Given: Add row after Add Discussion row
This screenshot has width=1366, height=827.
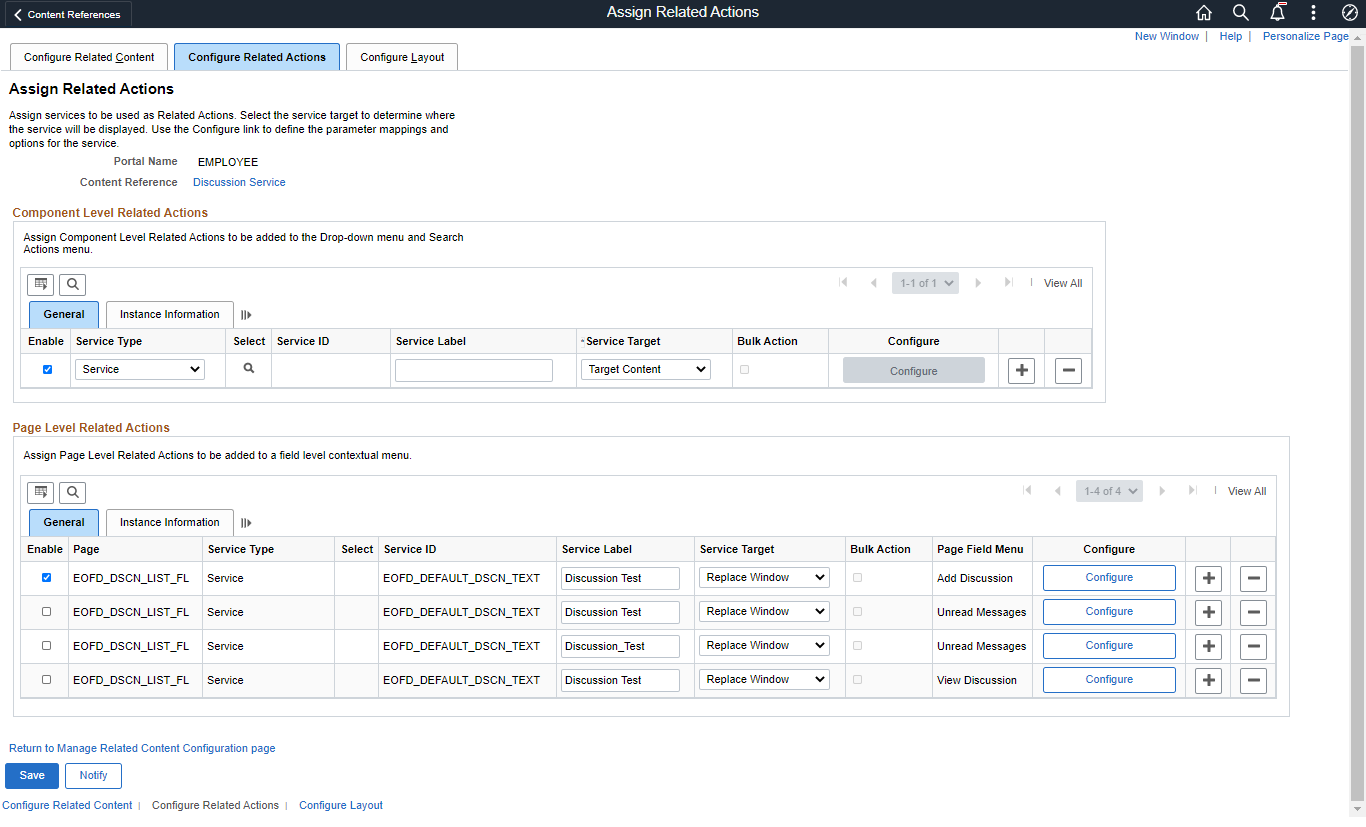Looking at the screenshot, I should [1208, 578].
